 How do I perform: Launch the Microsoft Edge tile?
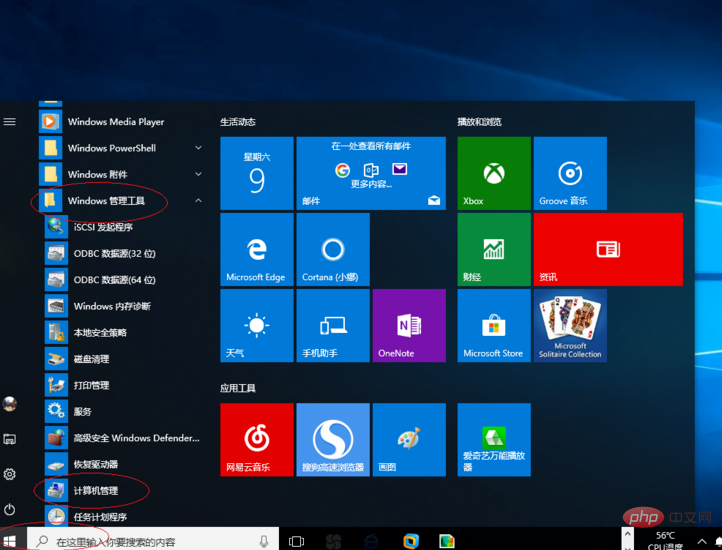point(257,249)
